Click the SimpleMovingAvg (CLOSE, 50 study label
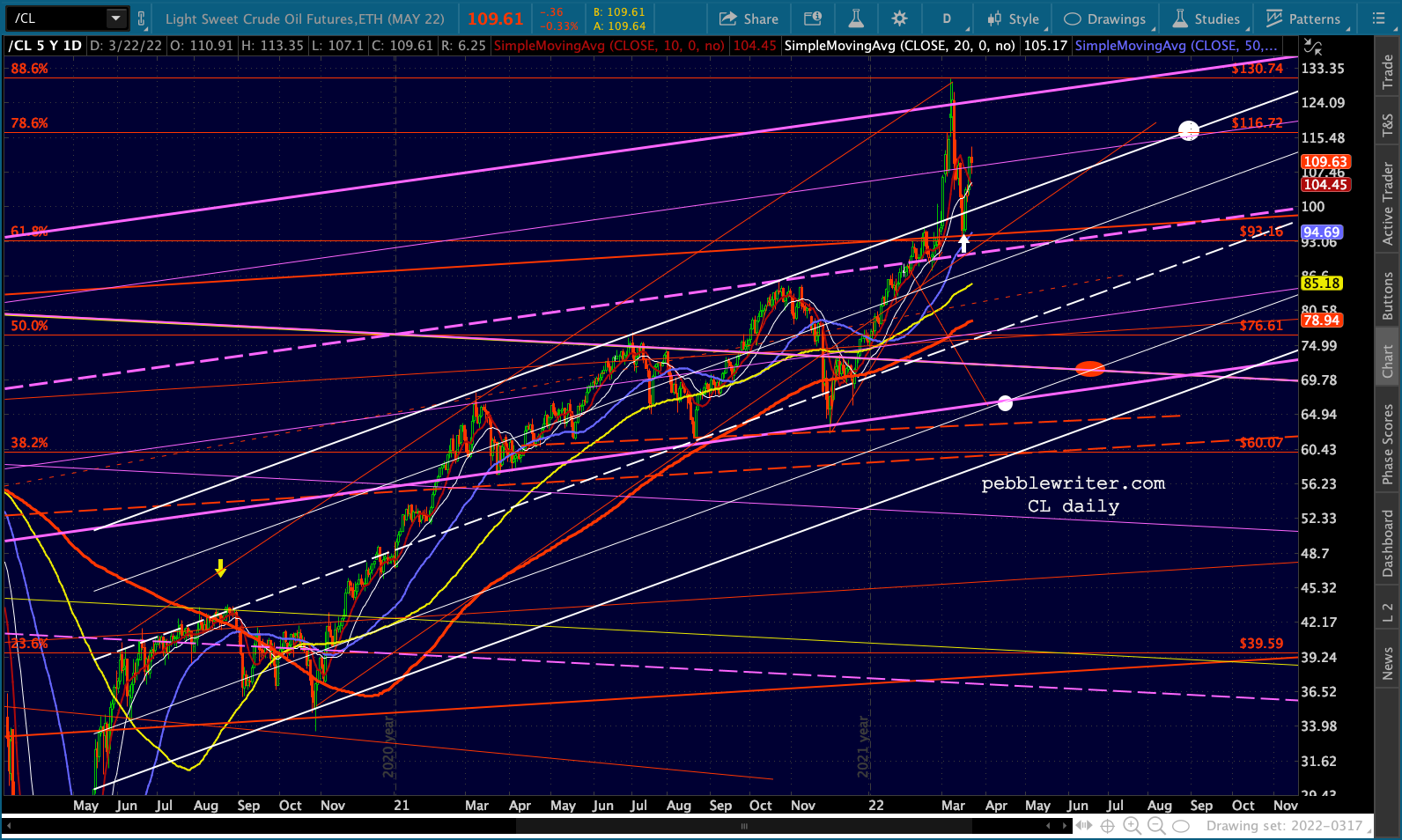 pyautogui.click(x=1176, y=46)
